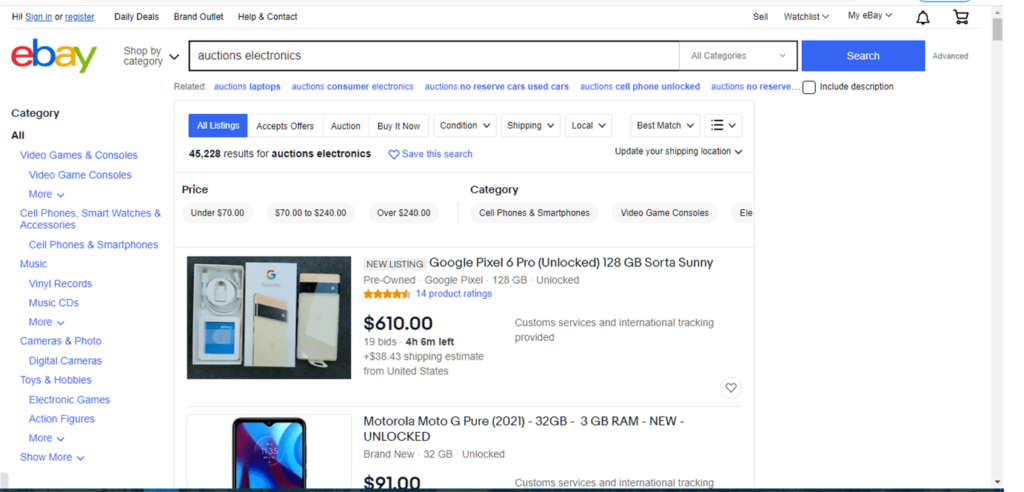This screenshot has width=1024, height=492.
Task: Open the All Categories combo box
Action: coord(738,56)
